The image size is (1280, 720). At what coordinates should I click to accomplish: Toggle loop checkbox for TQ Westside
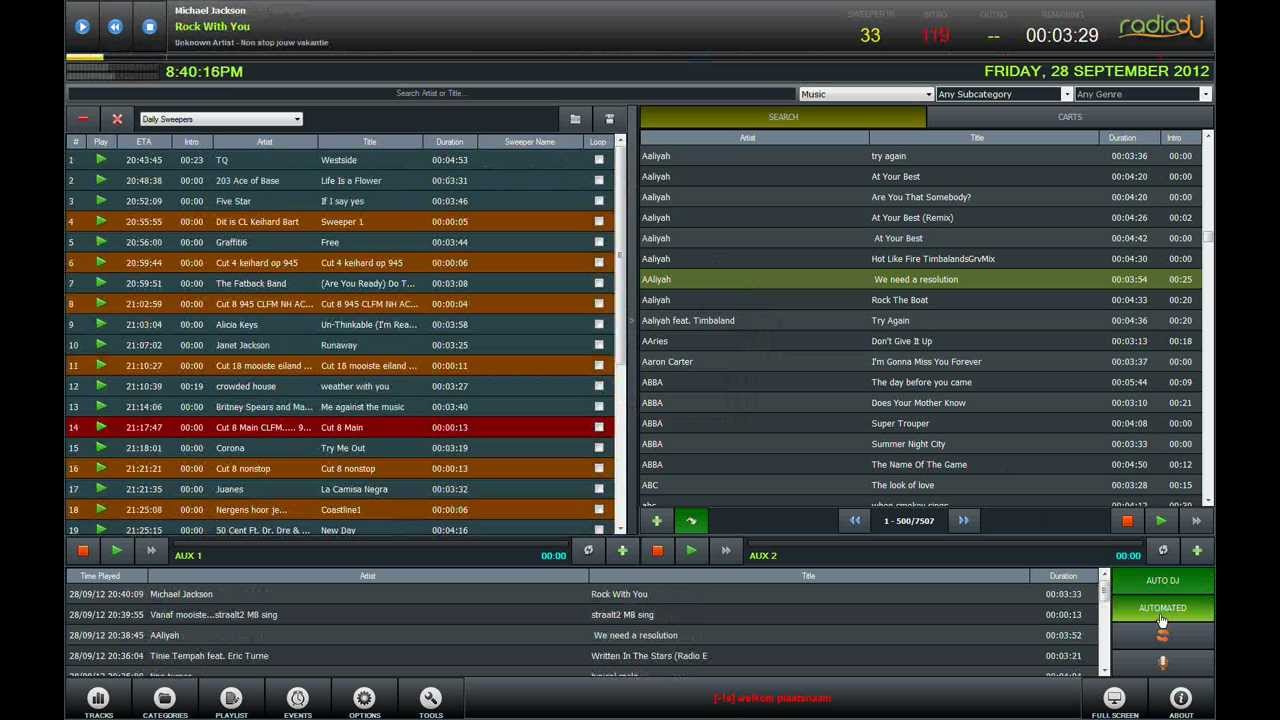(x=599, y=160)
